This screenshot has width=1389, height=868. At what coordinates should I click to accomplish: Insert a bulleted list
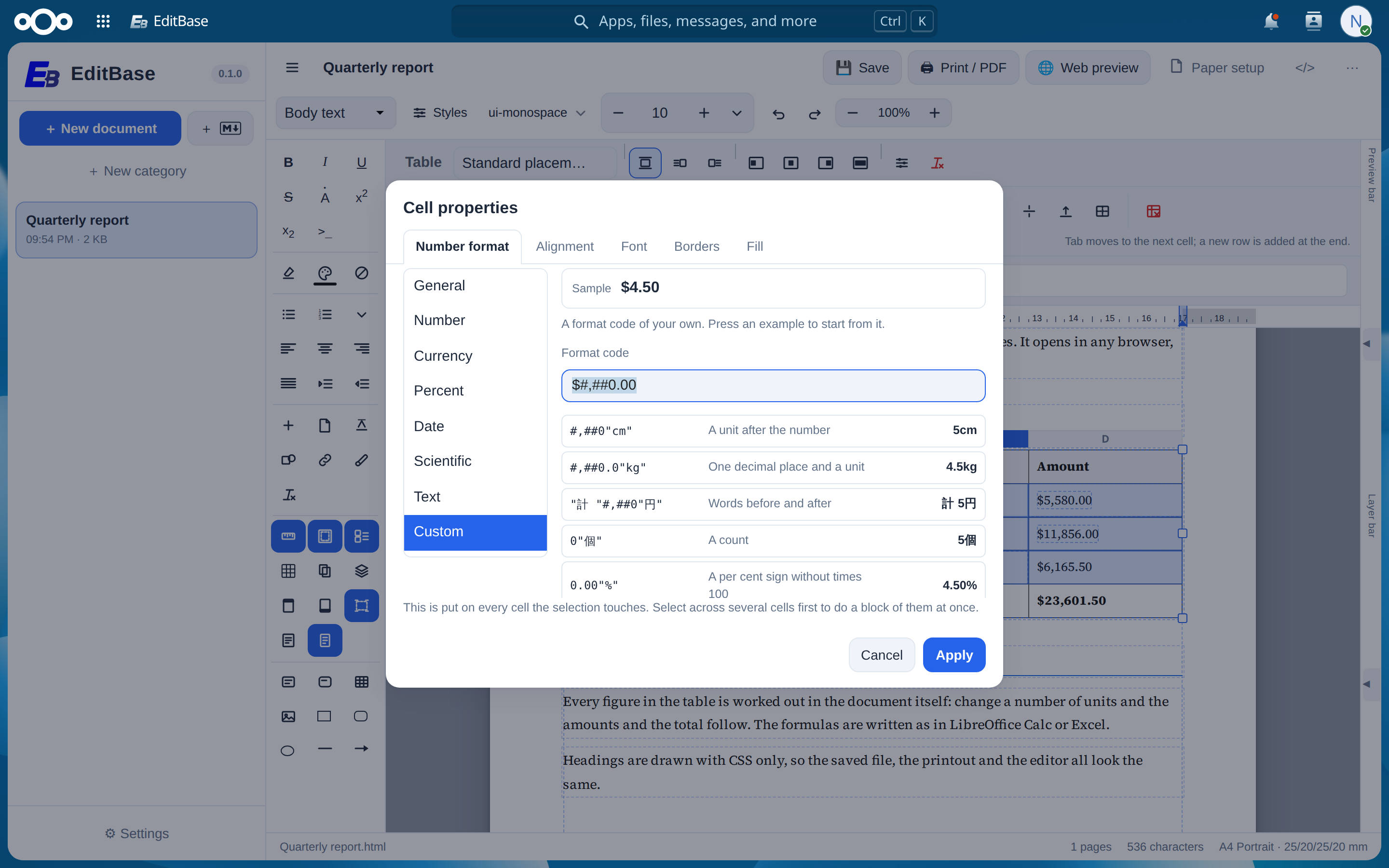(x=288, y=314)
